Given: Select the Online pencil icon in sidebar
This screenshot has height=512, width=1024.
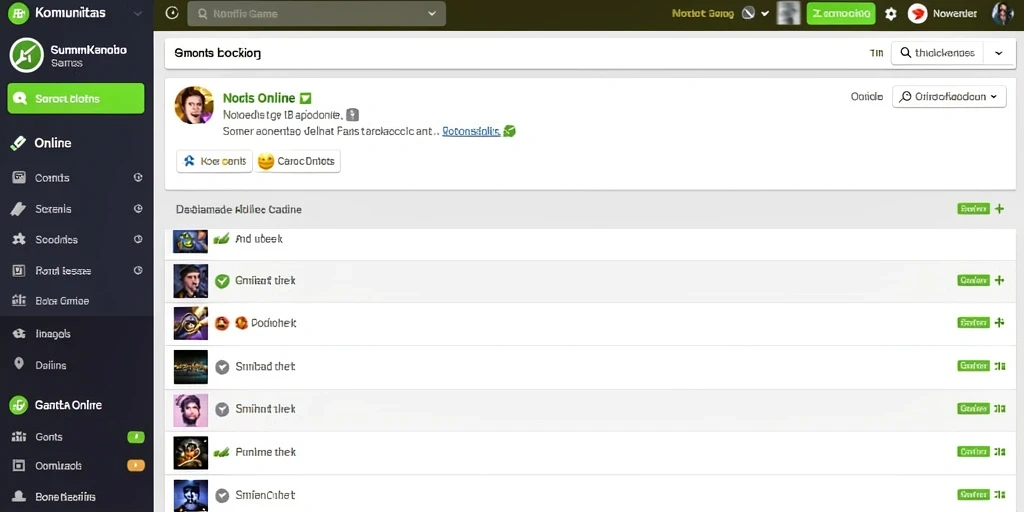Looking at the screenshot, I should click(18, 143).
